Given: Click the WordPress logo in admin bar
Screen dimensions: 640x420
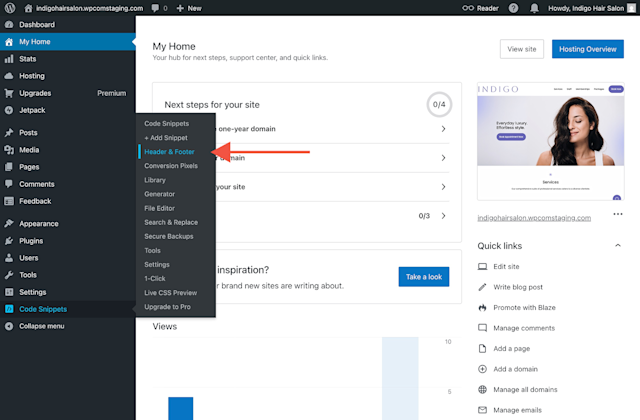Looking at the screenshot, I should 10,8.
